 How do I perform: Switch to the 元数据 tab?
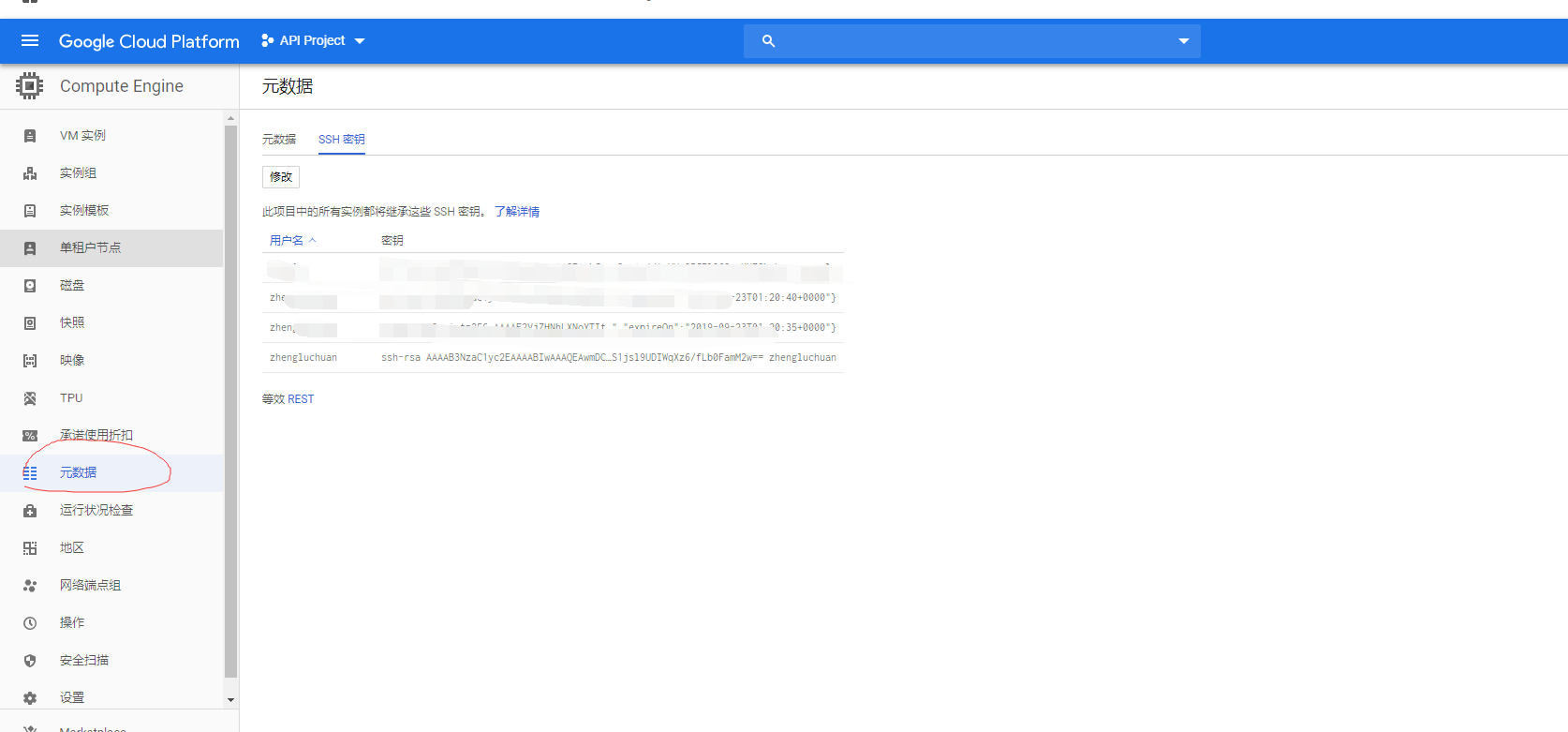click(x=279, y=140)
